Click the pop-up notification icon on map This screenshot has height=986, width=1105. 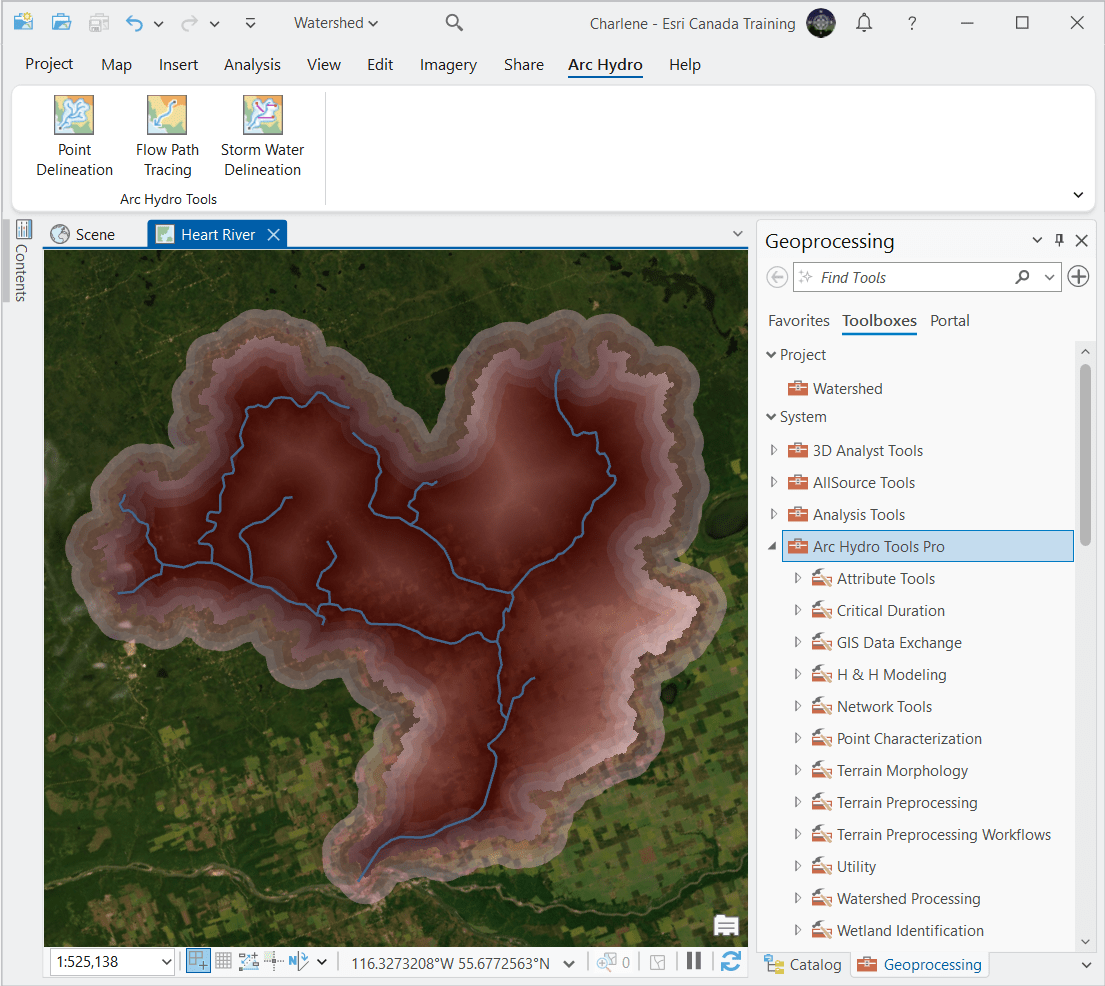click(x=726, y=925)
